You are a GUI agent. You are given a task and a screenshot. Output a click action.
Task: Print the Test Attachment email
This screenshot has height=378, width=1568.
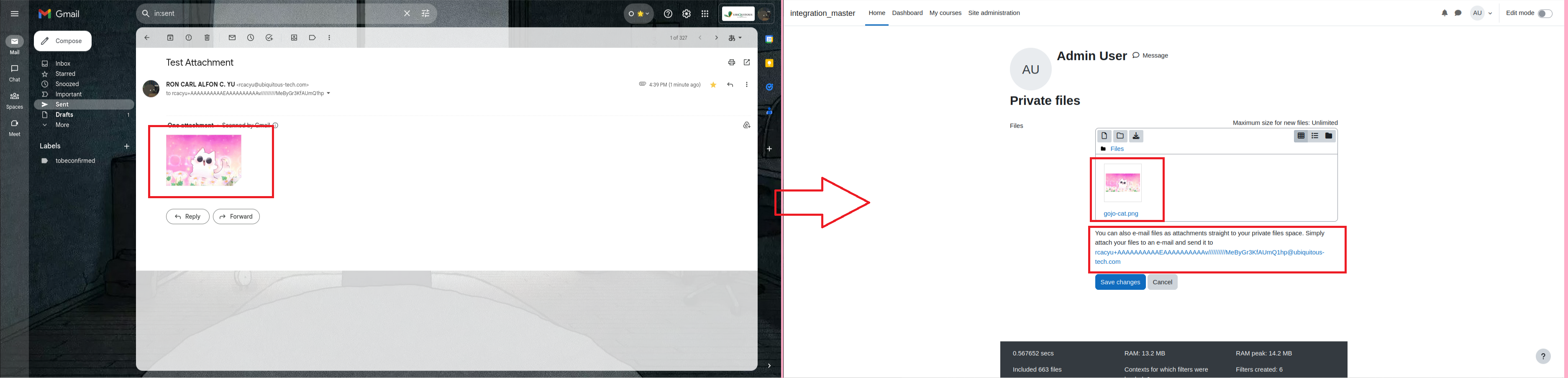[732, 62]
